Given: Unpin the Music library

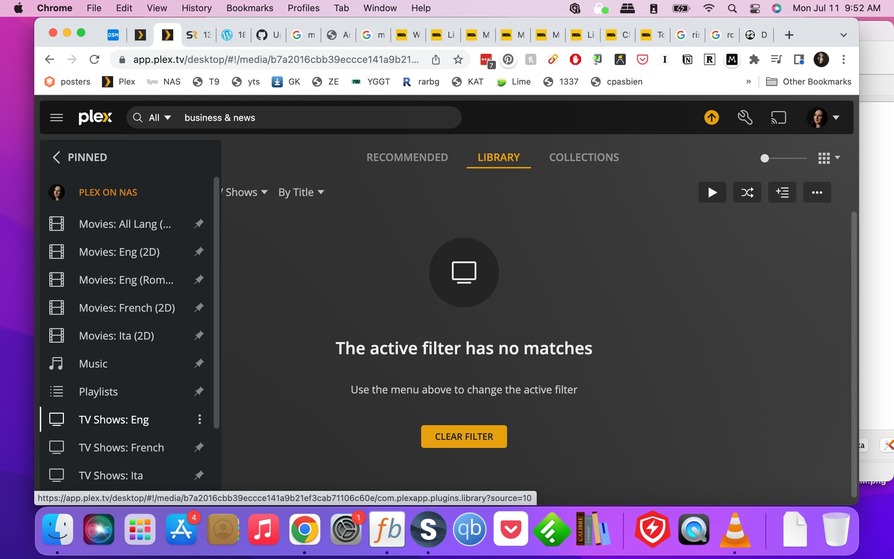Looking at the screenshot, I should pos(198,364).
